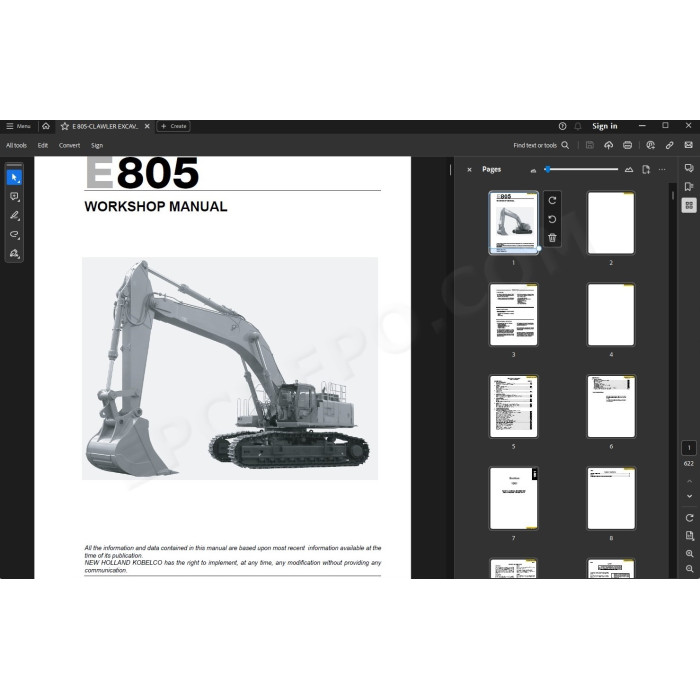Zoom out with the minus magnifier
Image resolution: width=700 pixels, height=700 pixels.
coord(689,569)
